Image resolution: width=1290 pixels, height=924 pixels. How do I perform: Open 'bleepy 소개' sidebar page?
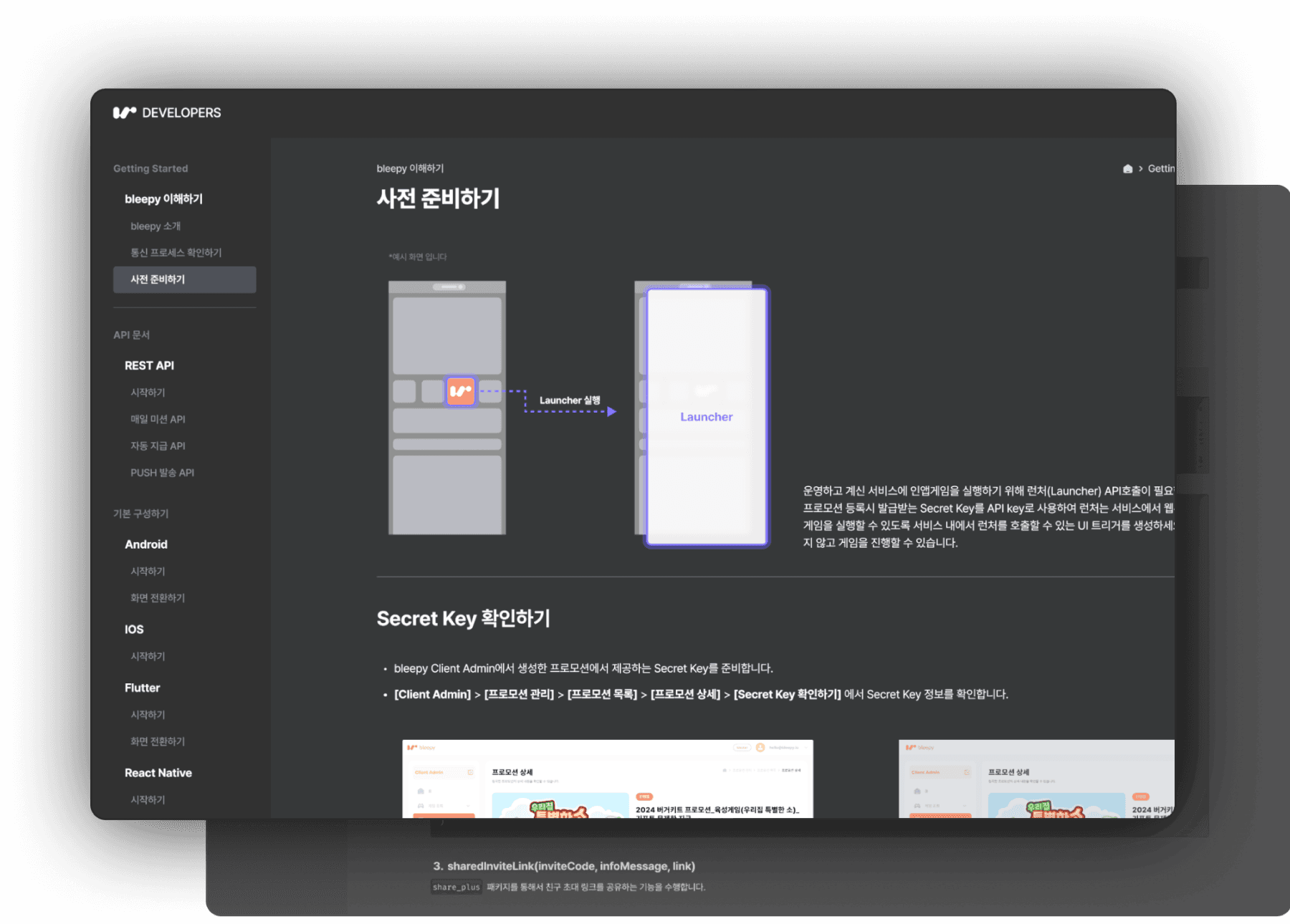(156, 226)
